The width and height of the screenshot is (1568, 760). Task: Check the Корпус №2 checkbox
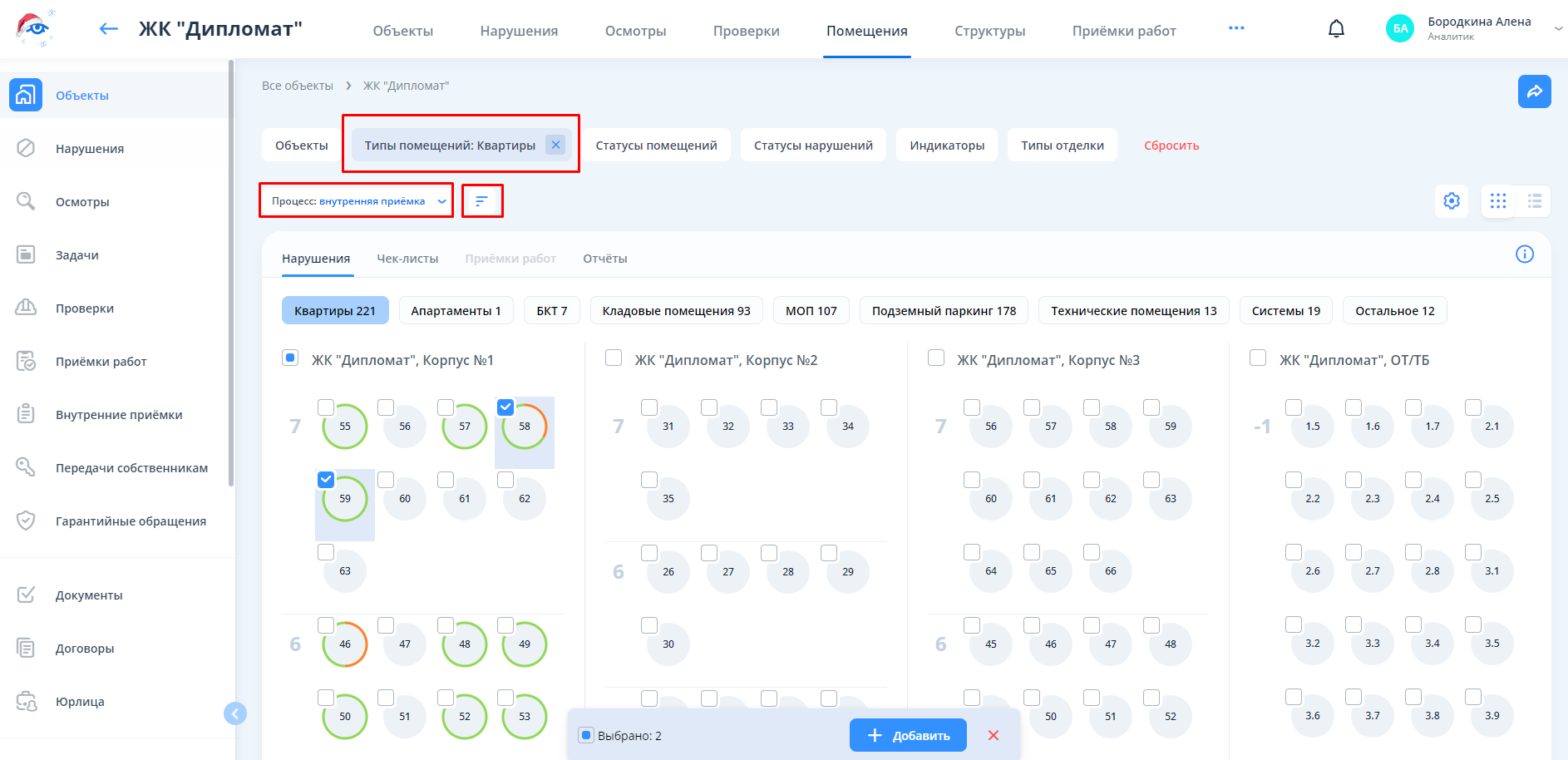pyautogui.click(x=614, y=358)
